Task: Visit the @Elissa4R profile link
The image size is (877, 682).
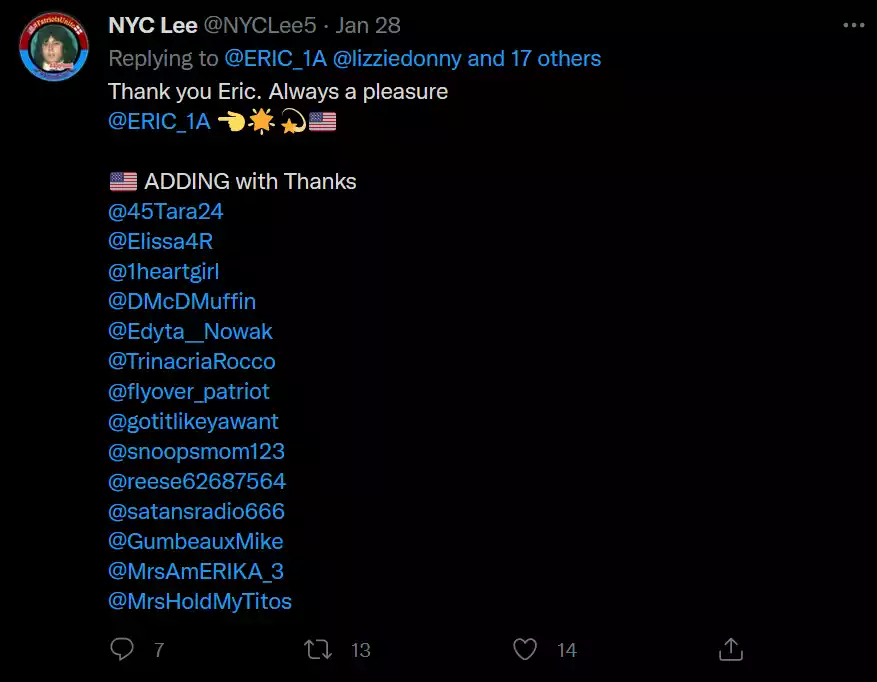Action: tap(160, 242)
